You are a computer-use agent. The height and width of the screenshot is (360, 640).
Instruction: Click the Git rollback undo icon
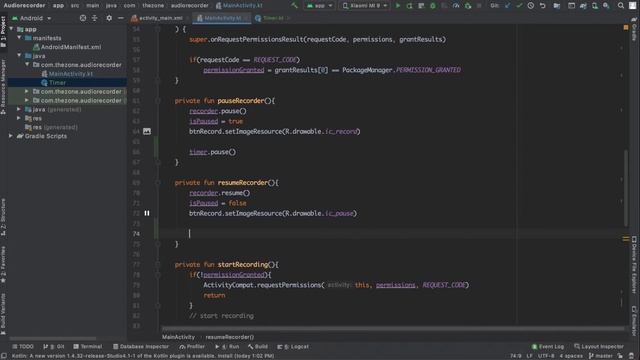tap(542, 6)
